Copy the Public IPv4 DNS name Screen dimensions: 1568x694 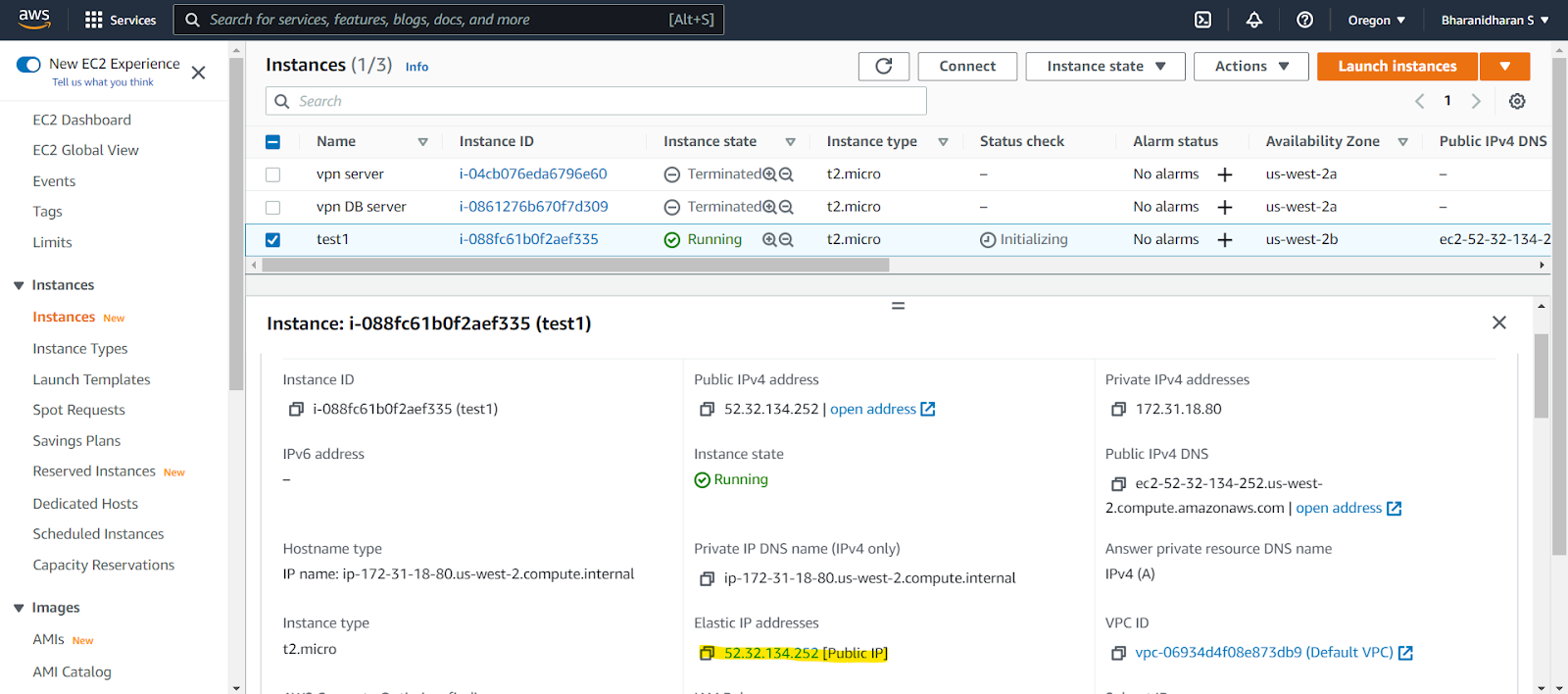1118,483
